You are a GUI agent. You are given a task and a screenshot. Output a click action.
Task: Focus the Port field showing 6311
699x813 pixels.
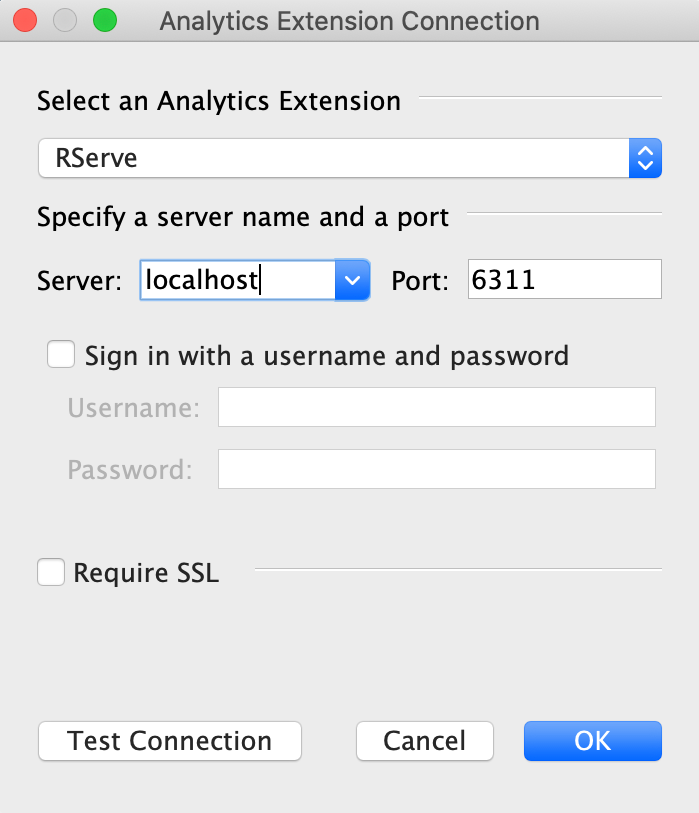[x=564, y=280]
